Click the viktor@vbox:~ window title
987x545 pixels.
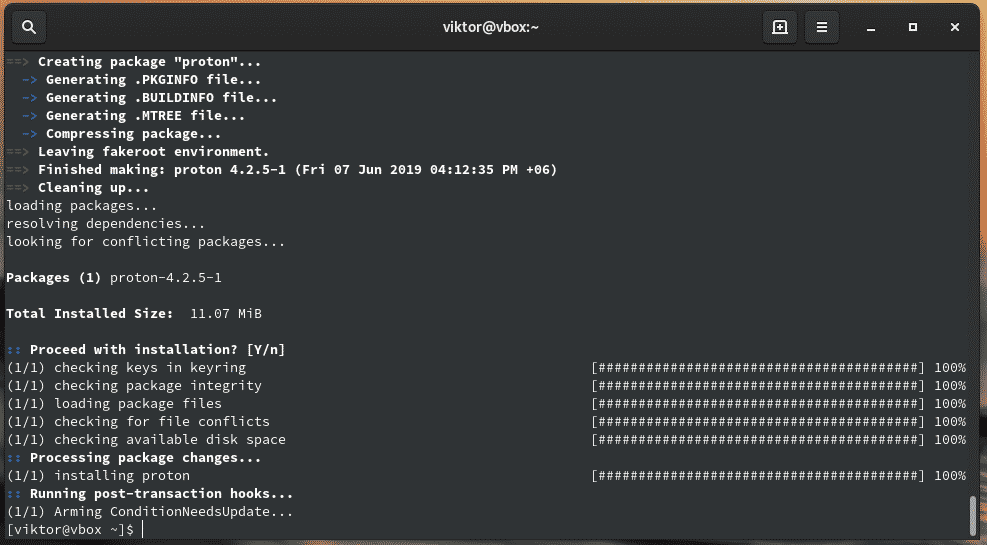491,27
